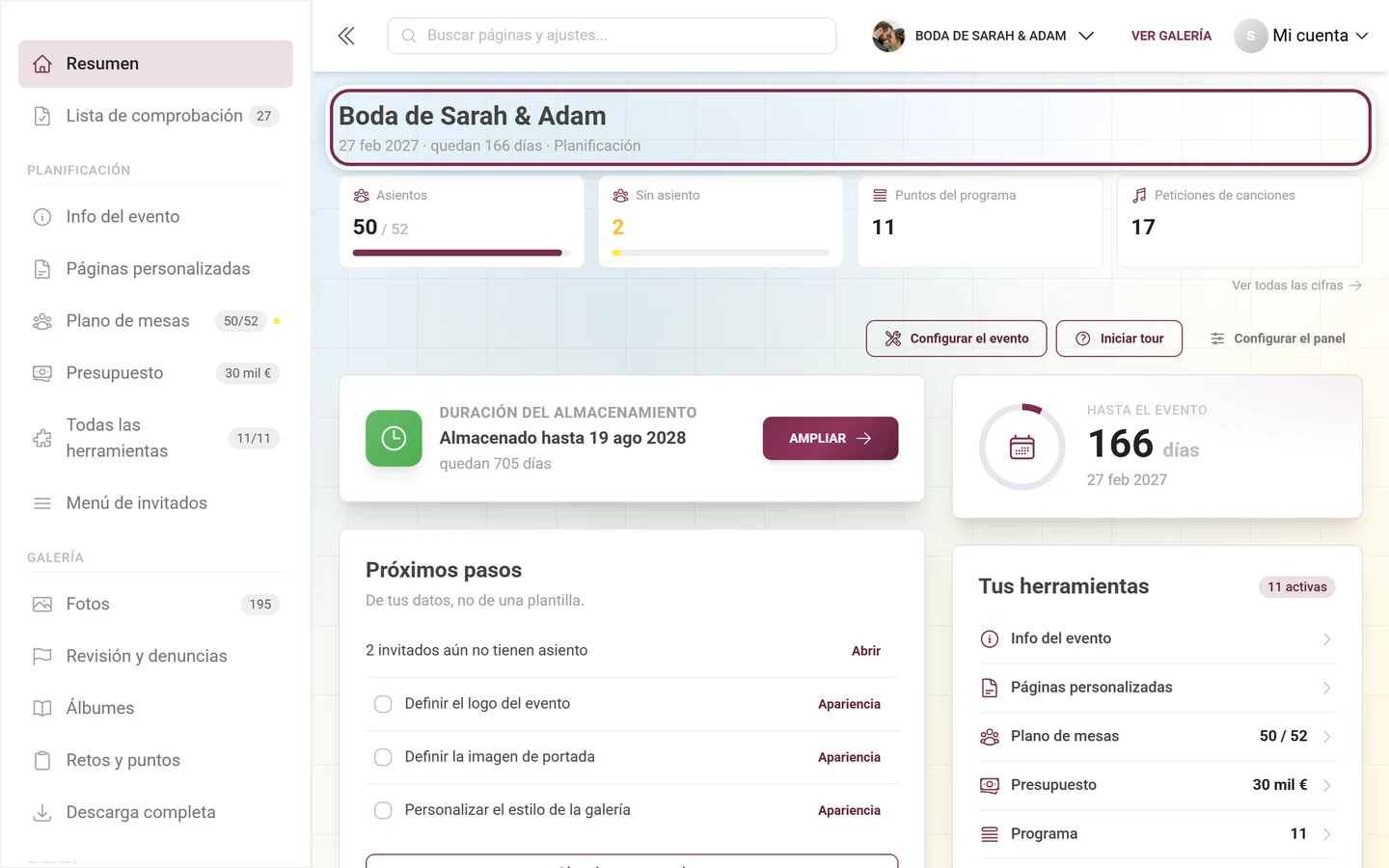Focus the Buscar páginas y ajustes search field
This screenshot has height=868, width=1389.
(612, 36)
